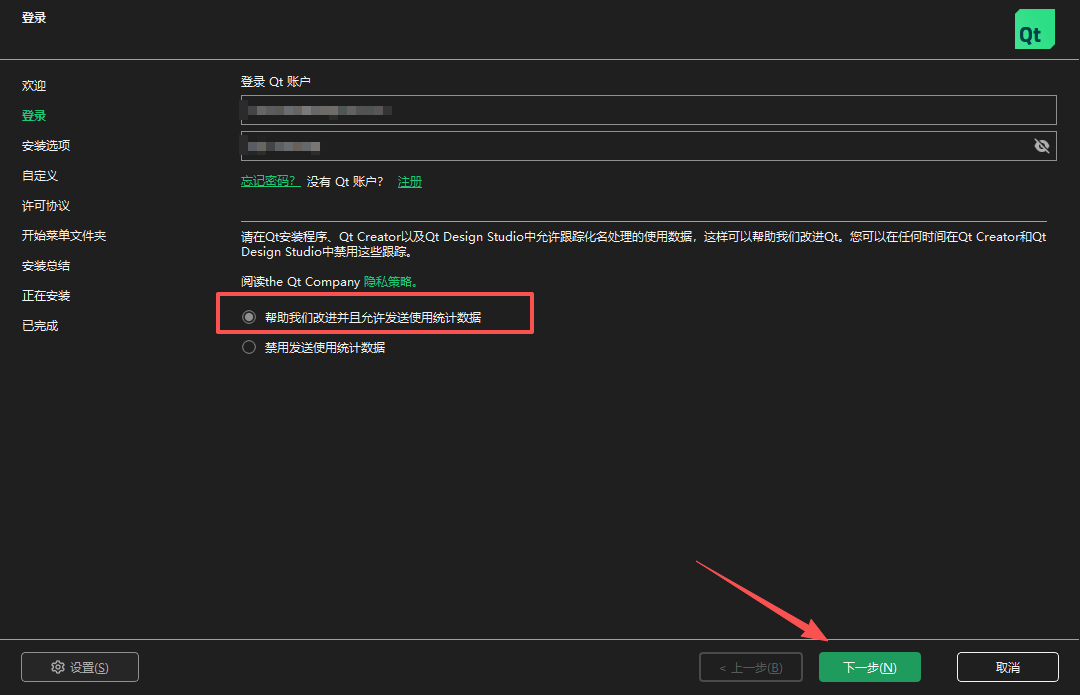The width and height of the screenshot is (1080, 695).
Task: Select 开始菜单文件夹 step in sidebar
Action: click(64, 236)
